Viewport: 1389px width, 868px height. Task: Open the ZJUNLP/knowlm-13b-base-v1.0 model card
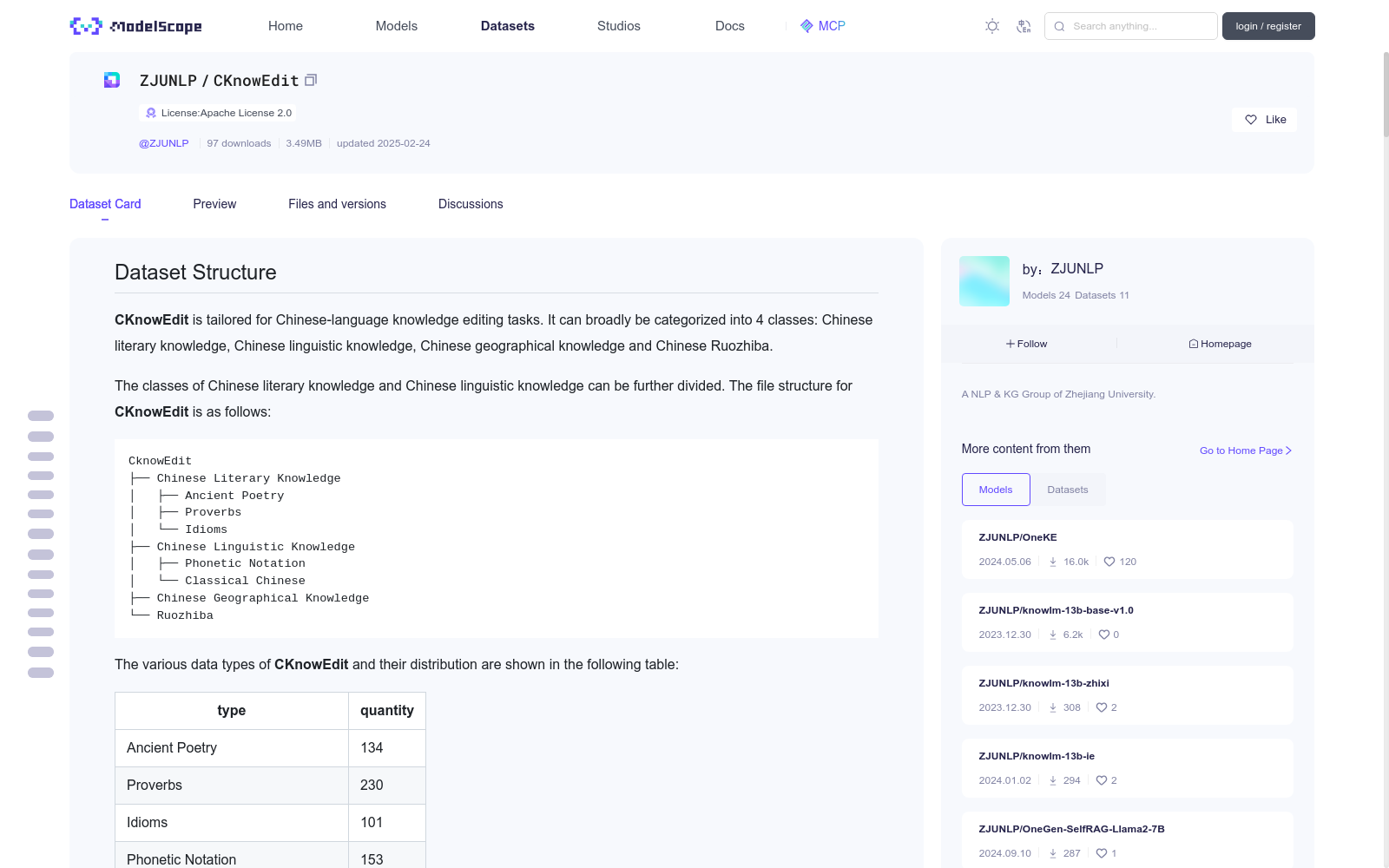pos(1127,622)
